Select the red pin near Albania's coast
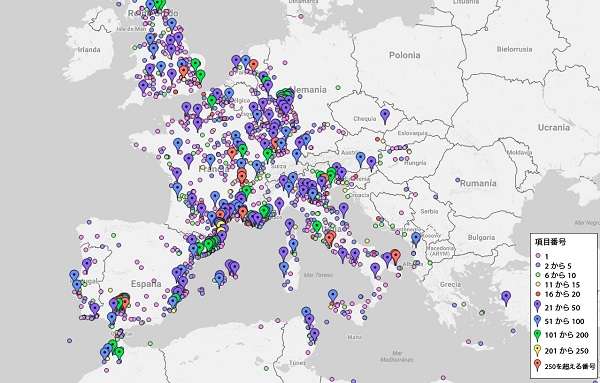Screen dimensions: 600x383 [395, 257]
